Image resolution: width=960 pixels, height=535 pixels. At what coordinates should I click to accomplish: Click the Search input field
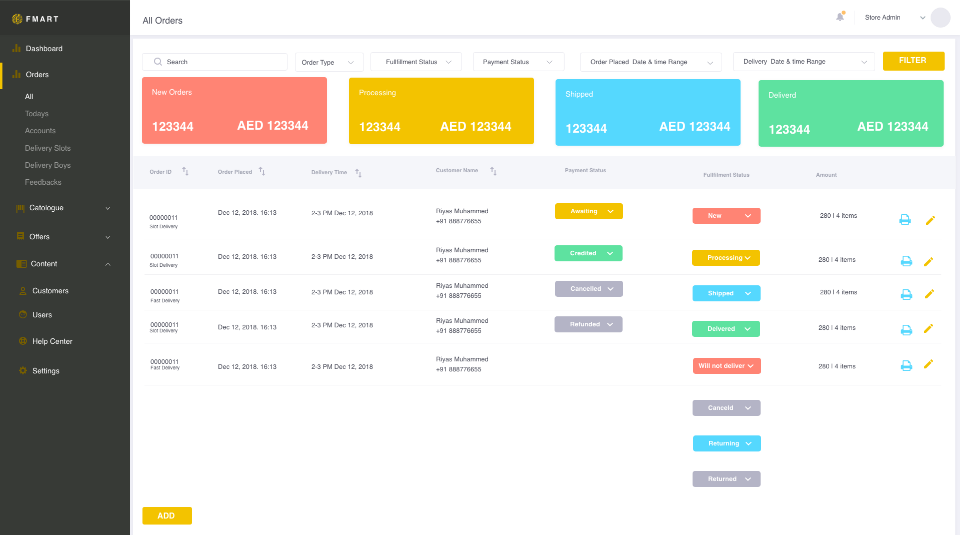coord(215,62)
